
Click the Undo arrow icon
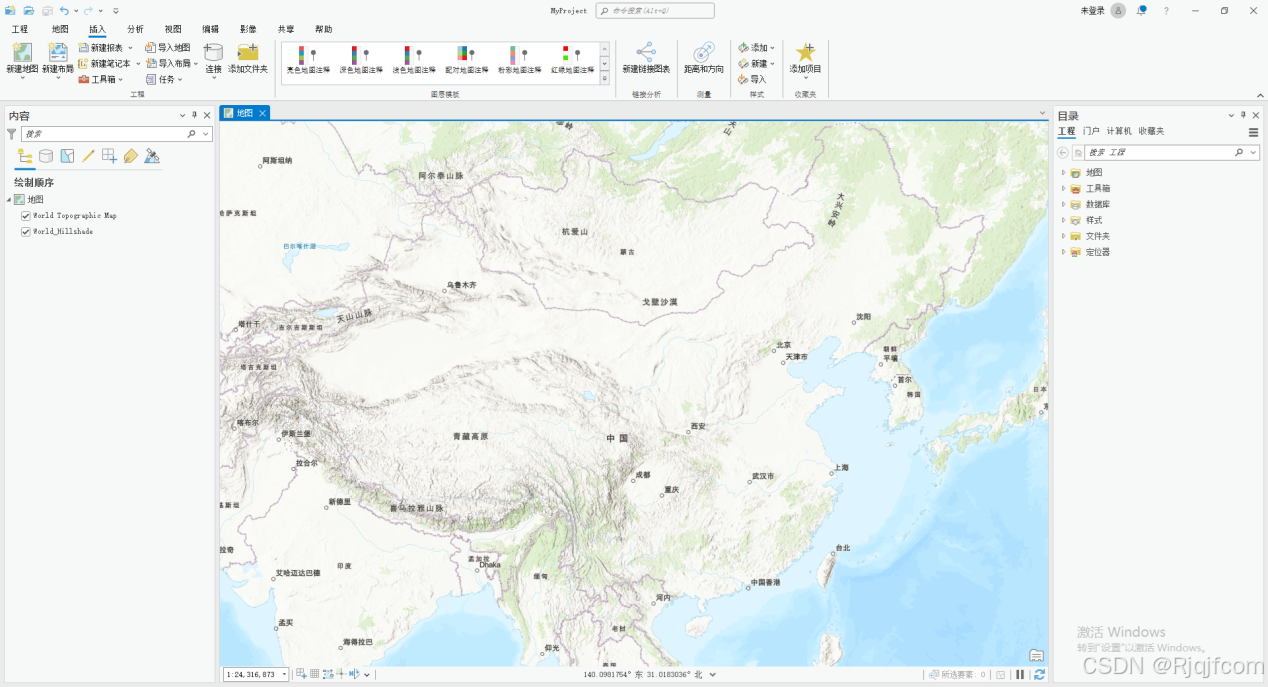(64, 10)
